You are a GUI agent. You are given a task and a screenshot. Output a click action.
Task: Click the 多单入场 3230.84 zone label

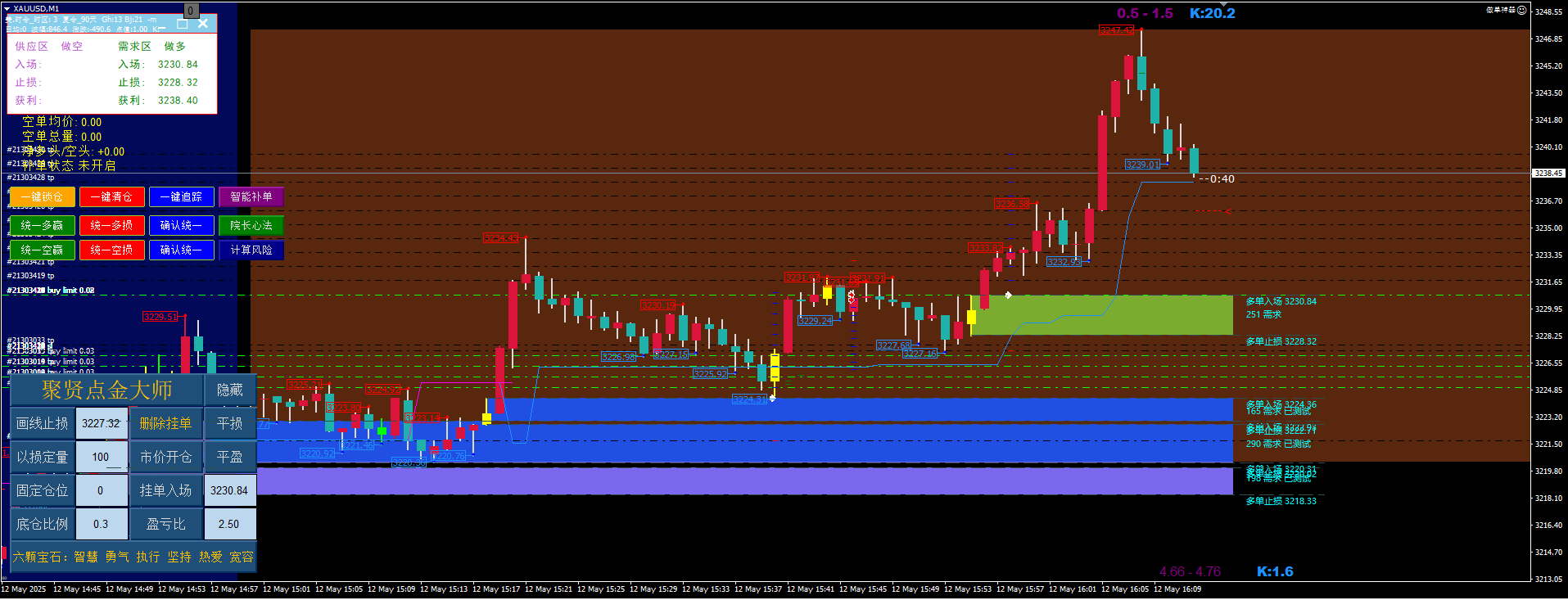click(1281, 301)
